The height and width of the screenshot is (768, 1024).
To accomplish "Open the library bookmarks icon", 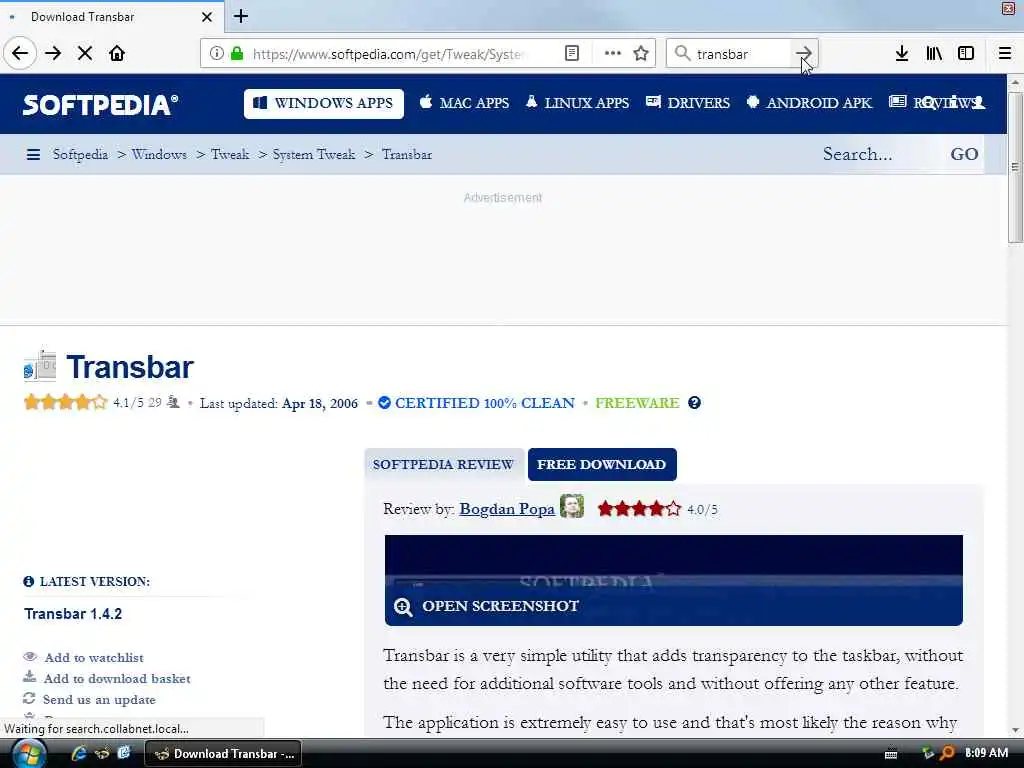I will [x=934, y=54].
